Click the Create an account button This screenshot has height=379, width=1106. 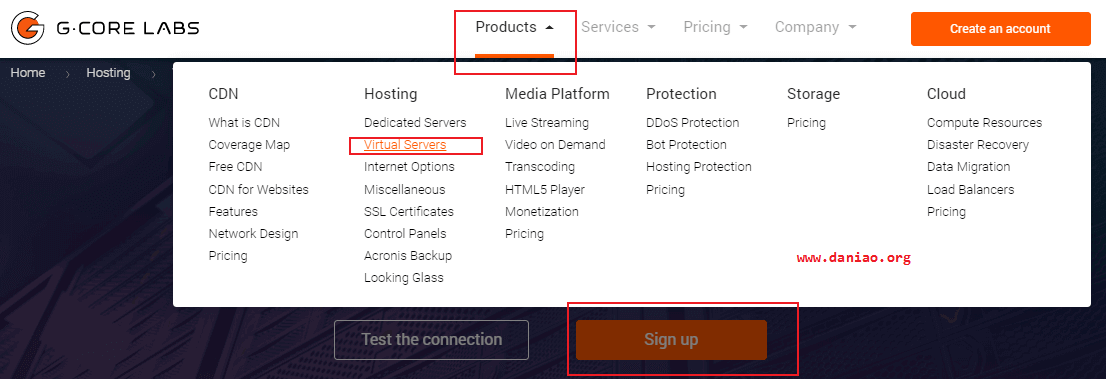click(x=1000, y=29)
